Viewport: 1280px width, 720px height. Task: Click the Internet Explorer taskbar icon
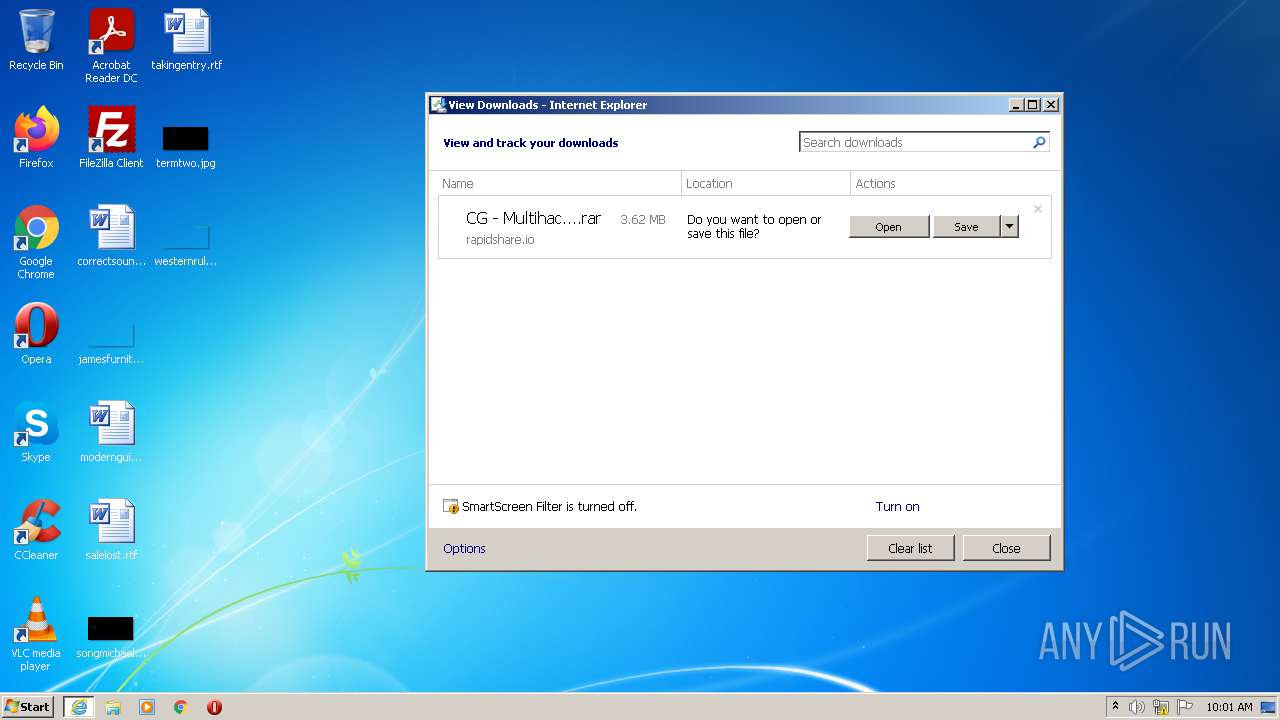click(79, 707)
